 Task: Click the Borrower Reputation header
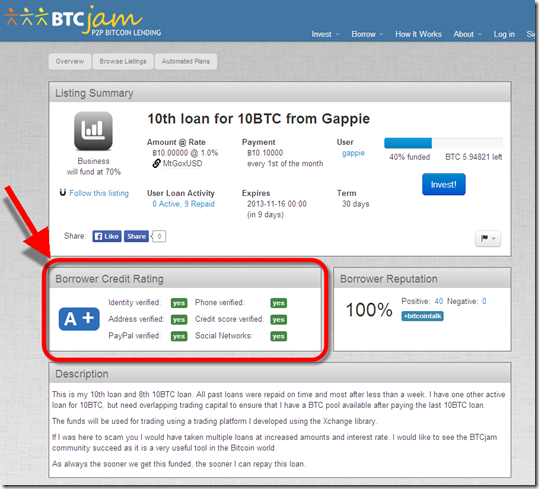[x=422, y=279]
